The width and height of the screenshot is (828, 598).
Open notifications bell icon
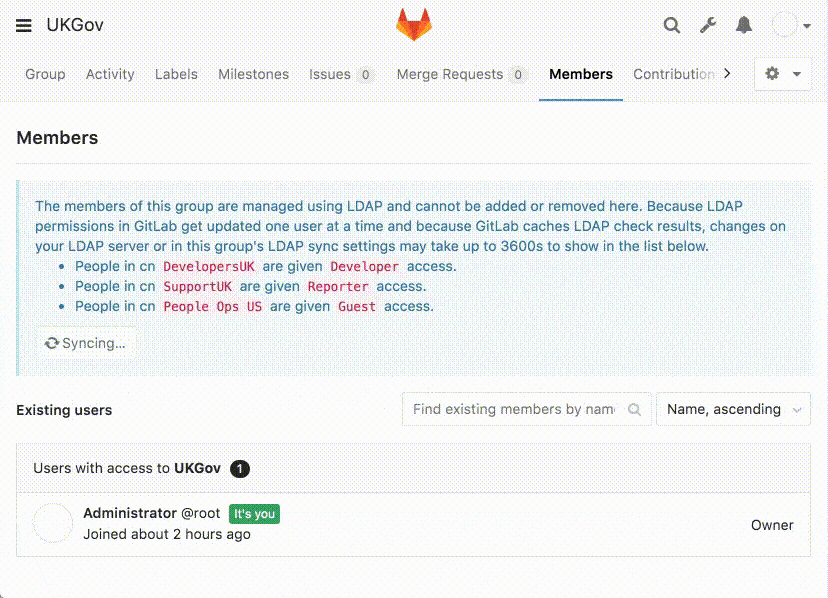click(x=744, y=26)
